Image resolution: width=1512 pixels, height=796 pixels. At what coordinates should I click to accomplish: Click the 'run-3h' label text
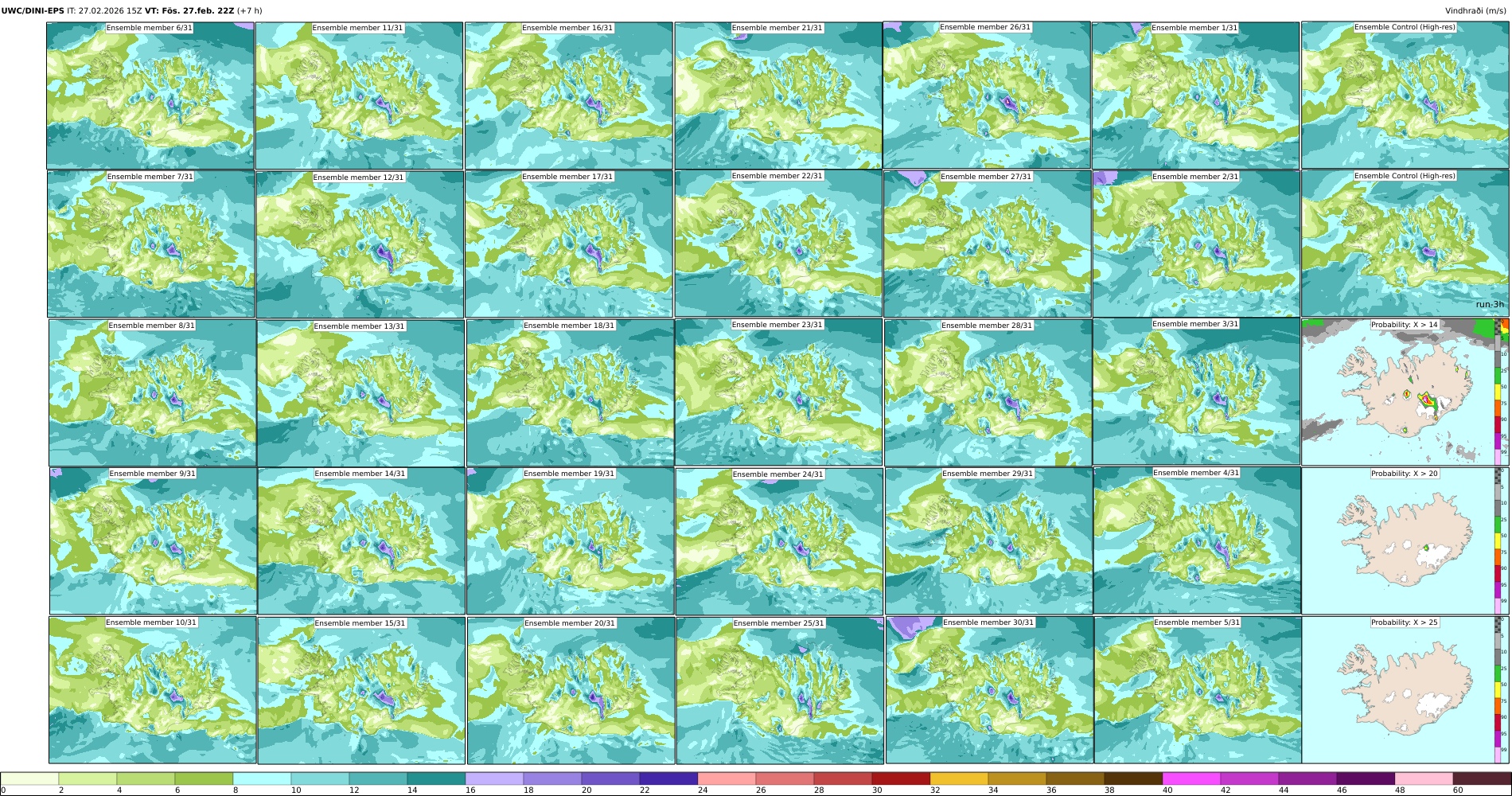1490,305
